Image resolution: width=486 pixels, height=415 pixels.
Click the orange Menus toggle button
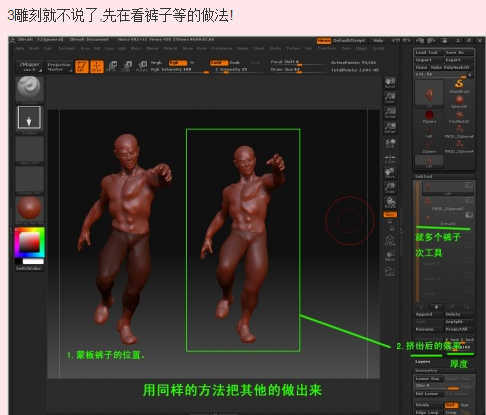coord(324,41)
